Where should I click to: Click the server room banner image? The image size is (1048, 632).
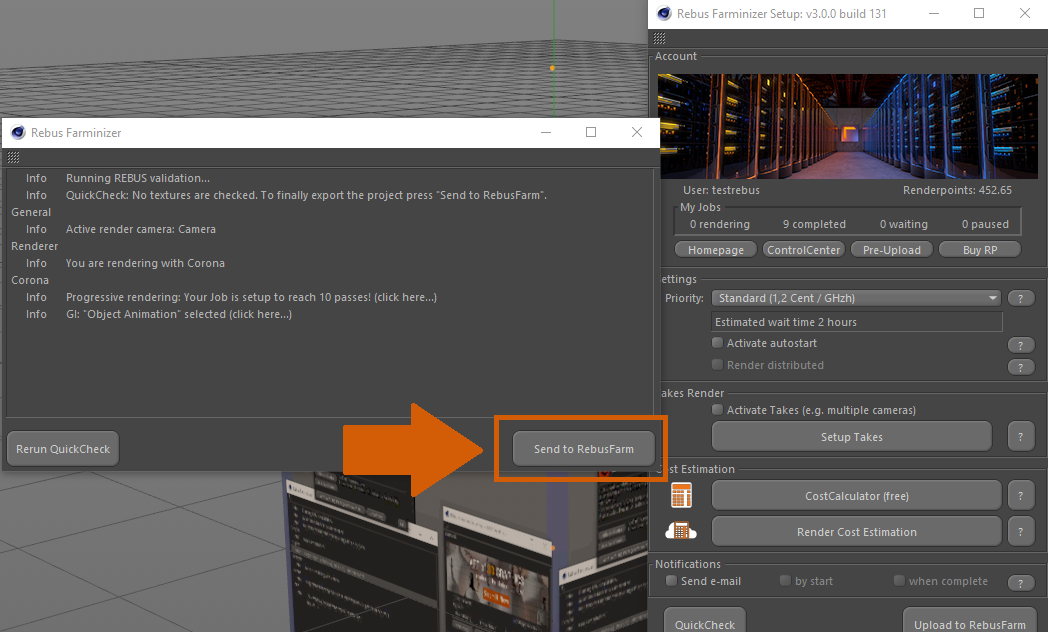(847, 126)
